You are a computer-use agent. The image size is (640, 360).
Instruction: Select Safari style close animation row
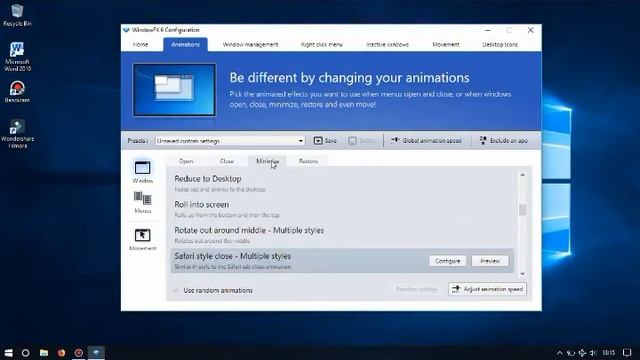click(342, 260)
